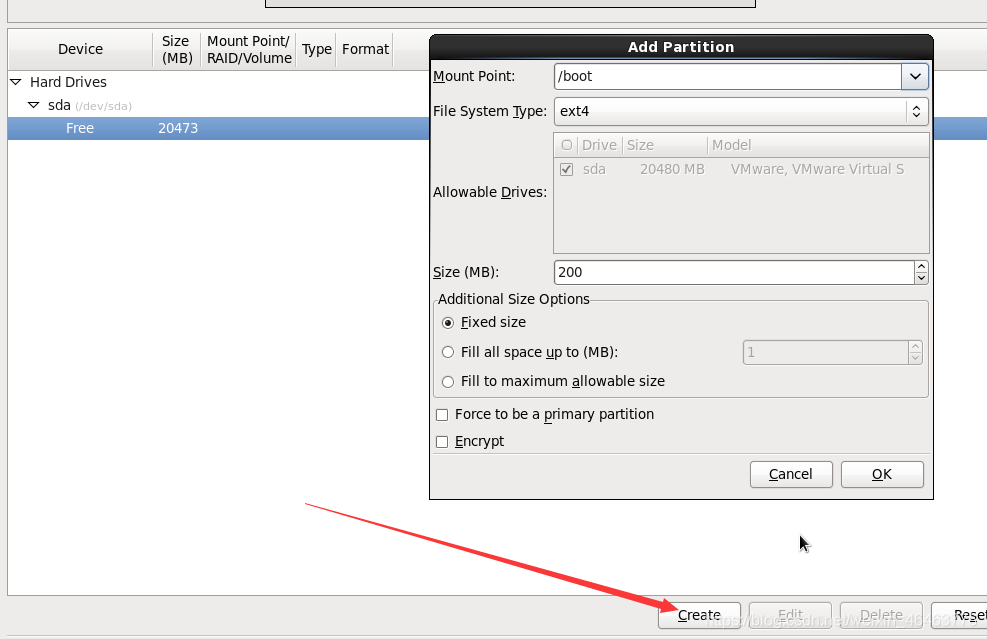This screenshot has height=639, width=987.
Task: Click the Delete button
Action: 881,615
